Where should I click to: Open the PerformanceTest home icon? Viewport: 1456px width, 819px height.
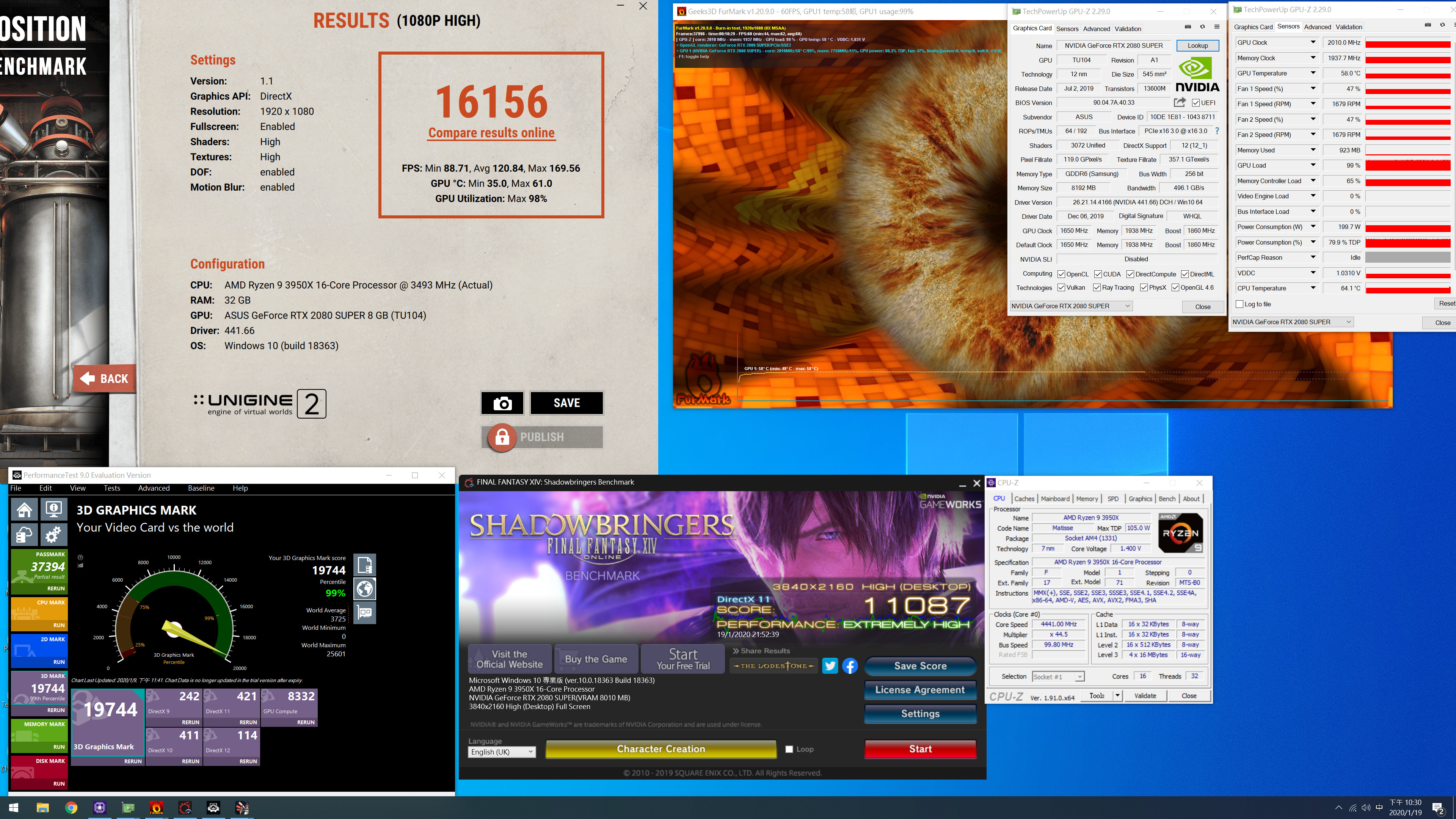tap(24, 509)
